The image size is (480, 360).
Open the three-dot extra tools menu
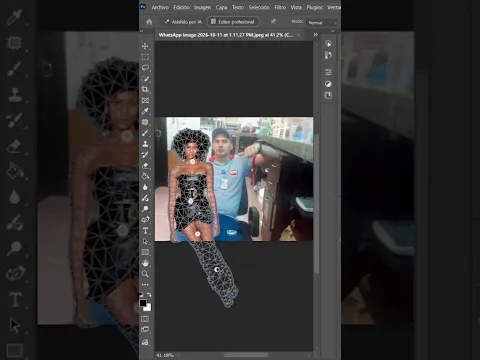(145, 285)
